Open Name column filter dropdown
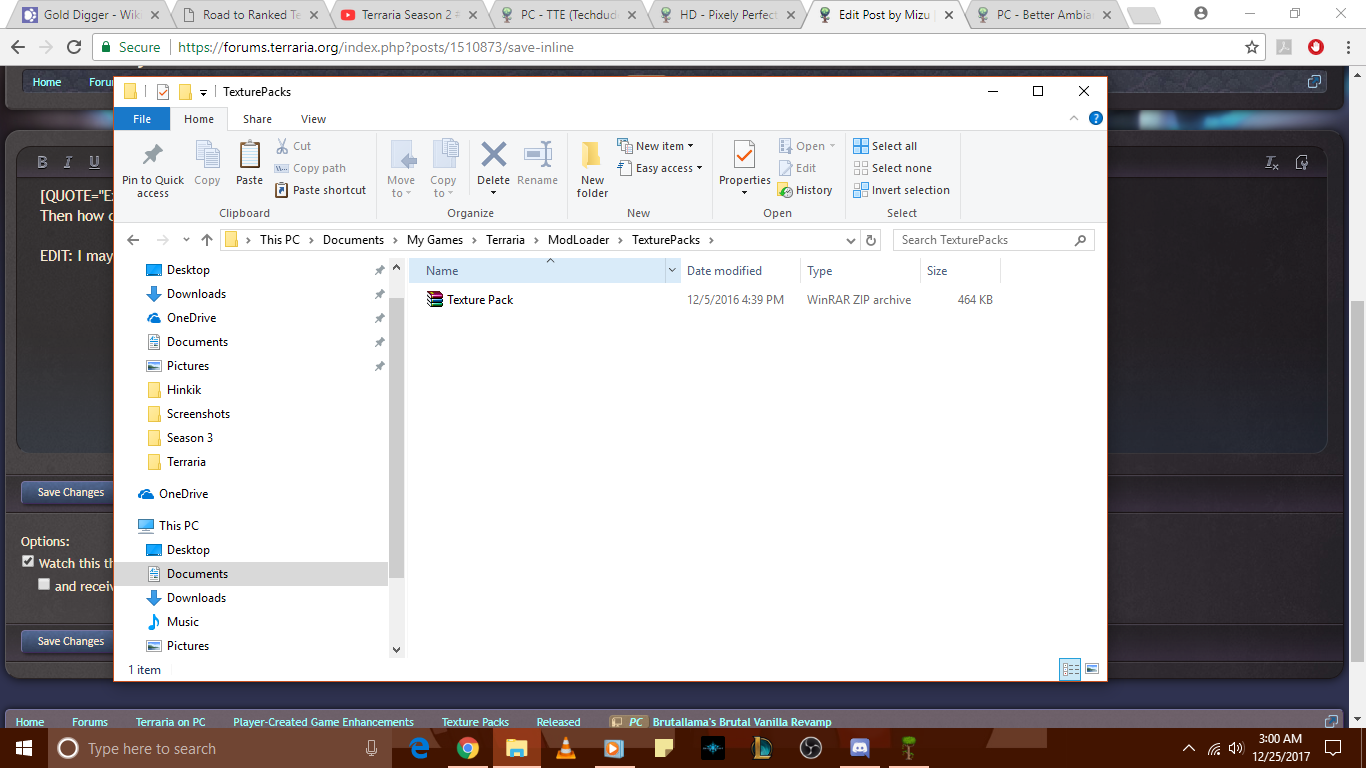The image size is (1366, 768). pyautogui.click(x=672, y=270)
